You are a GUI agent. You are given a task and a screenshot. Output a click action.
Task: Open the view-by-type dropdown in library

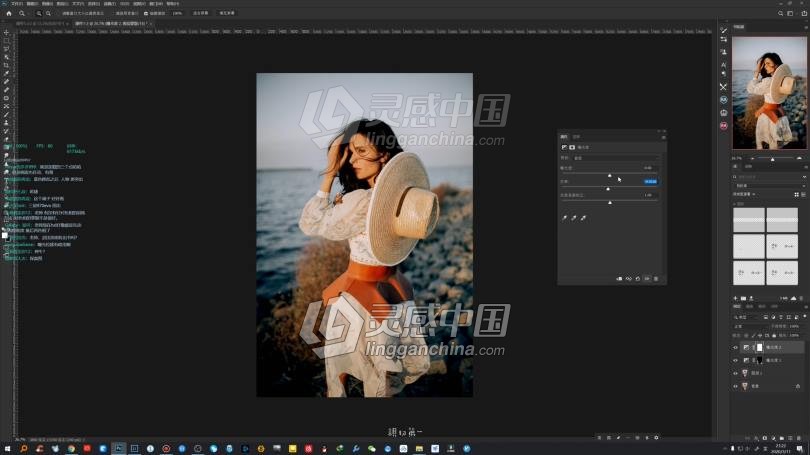744,195
